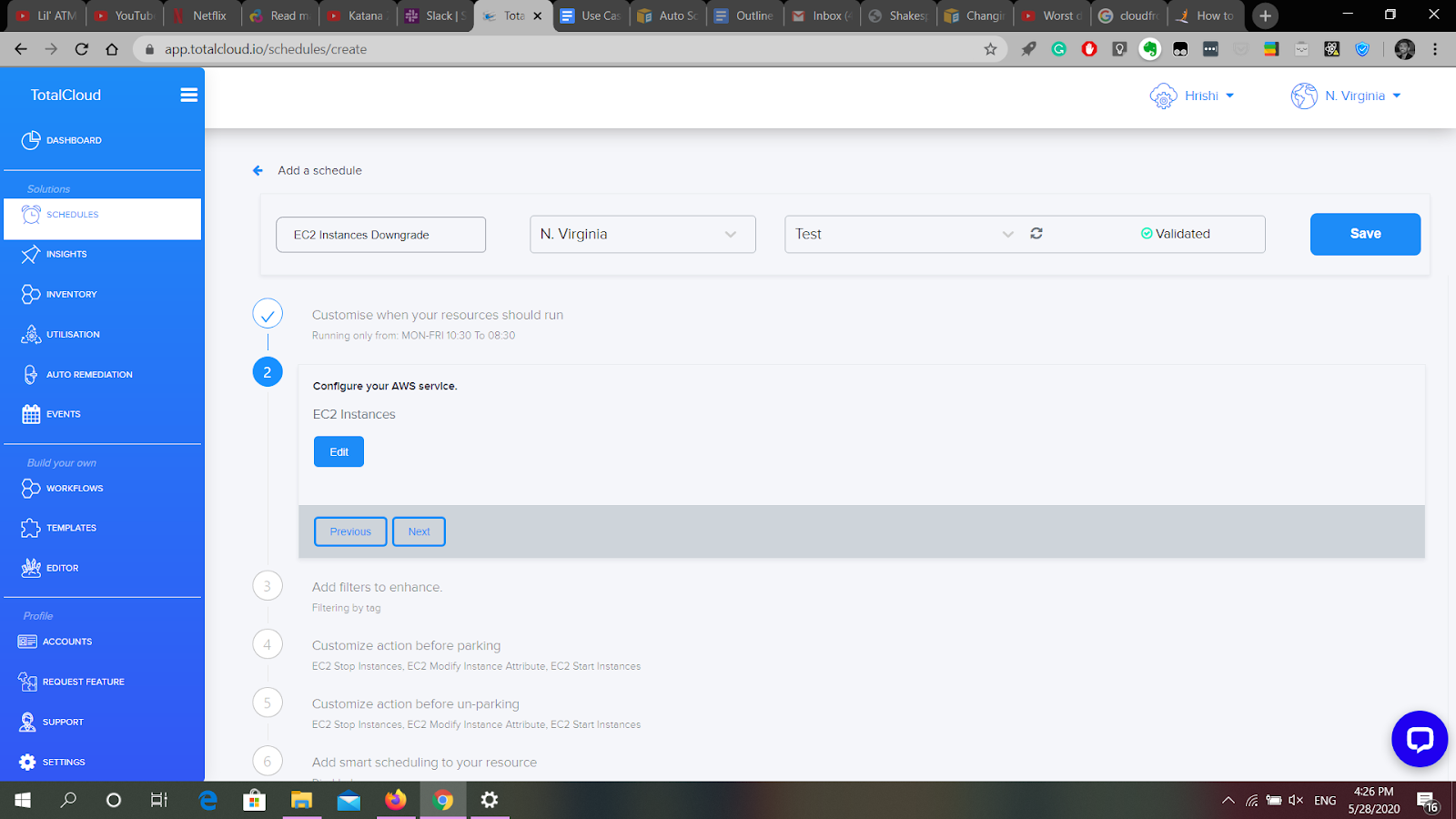Switch to the Katana browser tab
This screenshot has height=819, width=1456.
pyautogui.click(x=359, y=15)
